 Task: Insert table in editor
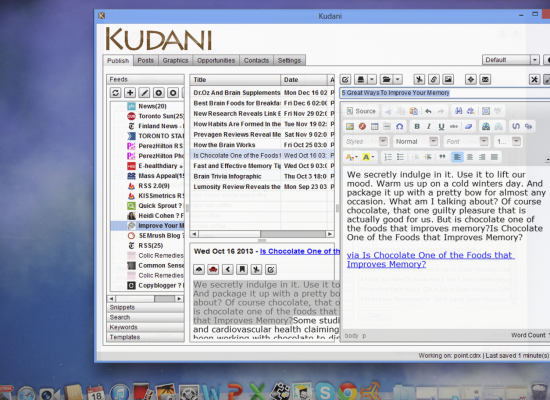pos(375,126)
